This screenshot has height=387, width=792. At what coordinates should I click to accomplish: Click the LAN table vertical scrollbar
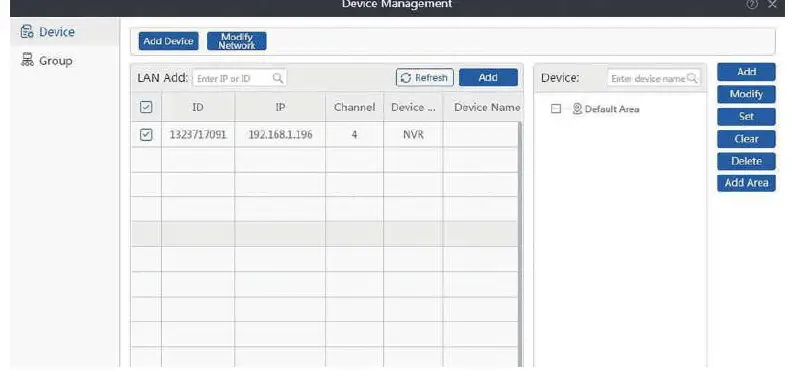(520, 244)
